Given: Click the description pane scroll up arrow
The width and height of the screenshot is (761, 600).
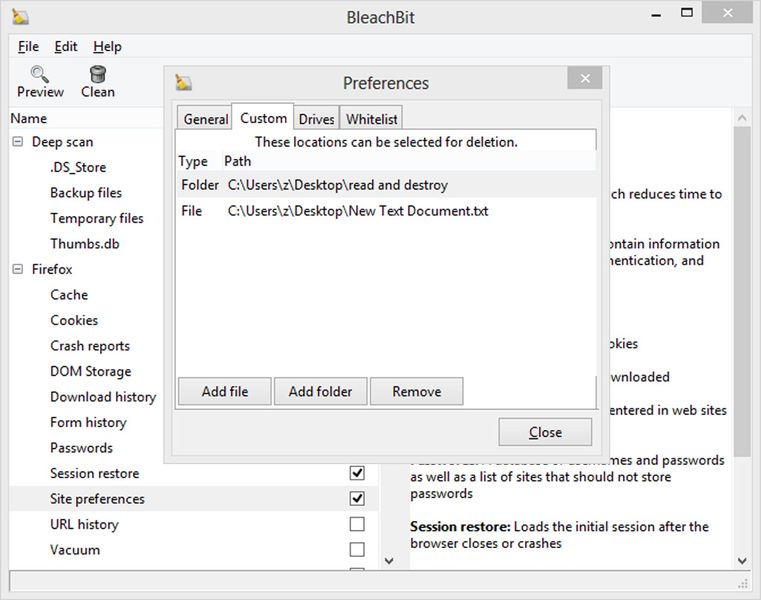Looking at the screenshot, I should 742,117.
